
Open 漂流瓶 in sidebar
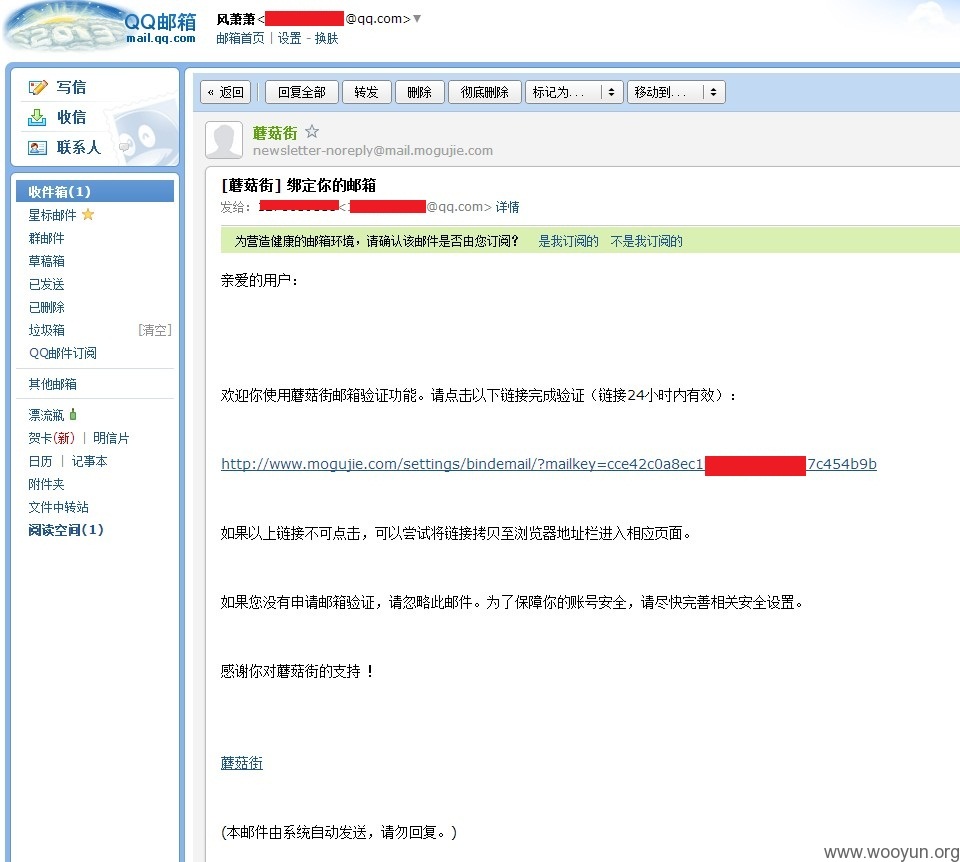click(46, 415)
